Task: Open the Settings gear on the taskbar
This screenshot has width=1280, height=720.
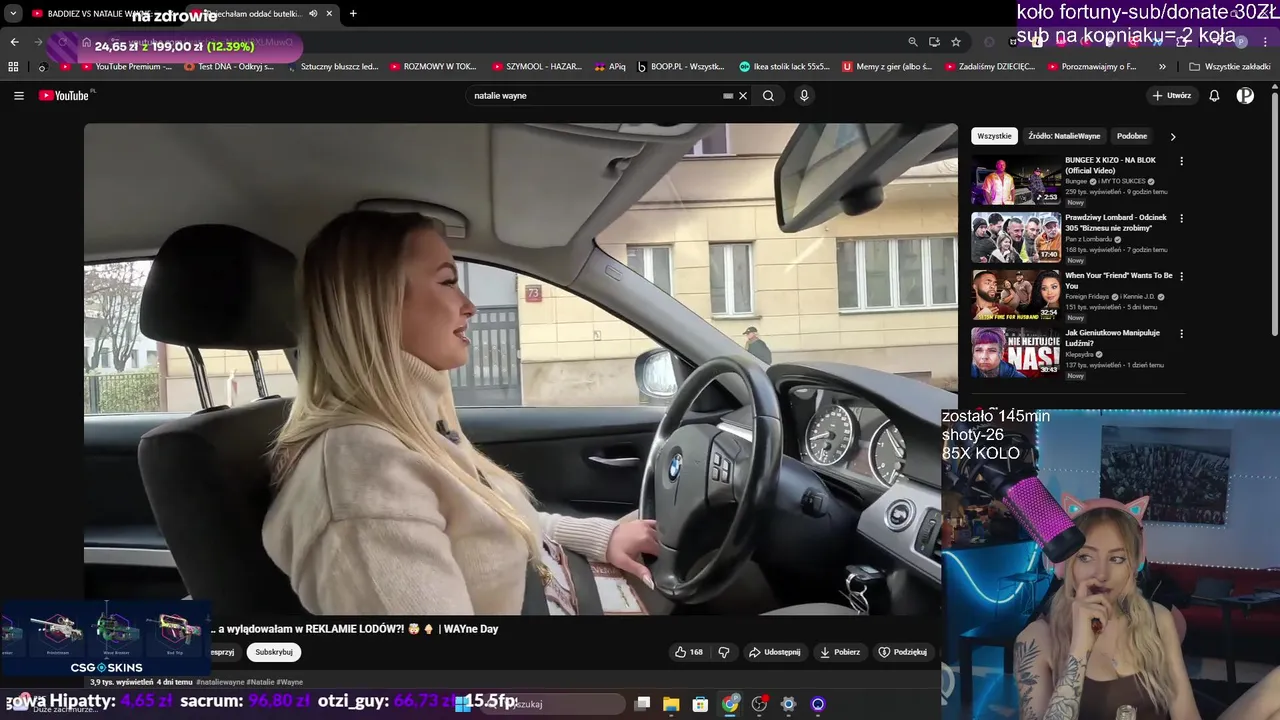Action: 788,704
